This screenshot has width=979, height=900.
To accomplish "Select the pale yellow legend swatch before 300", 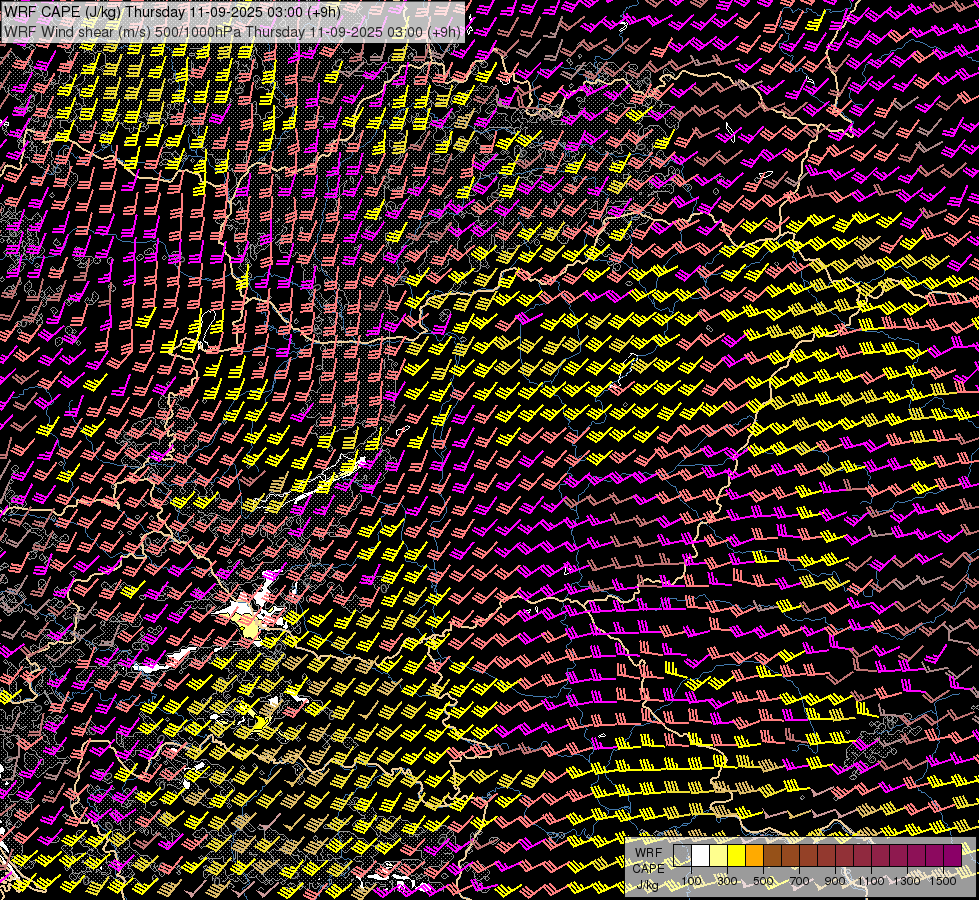I will pyautogui.click(x=719, y=856).
